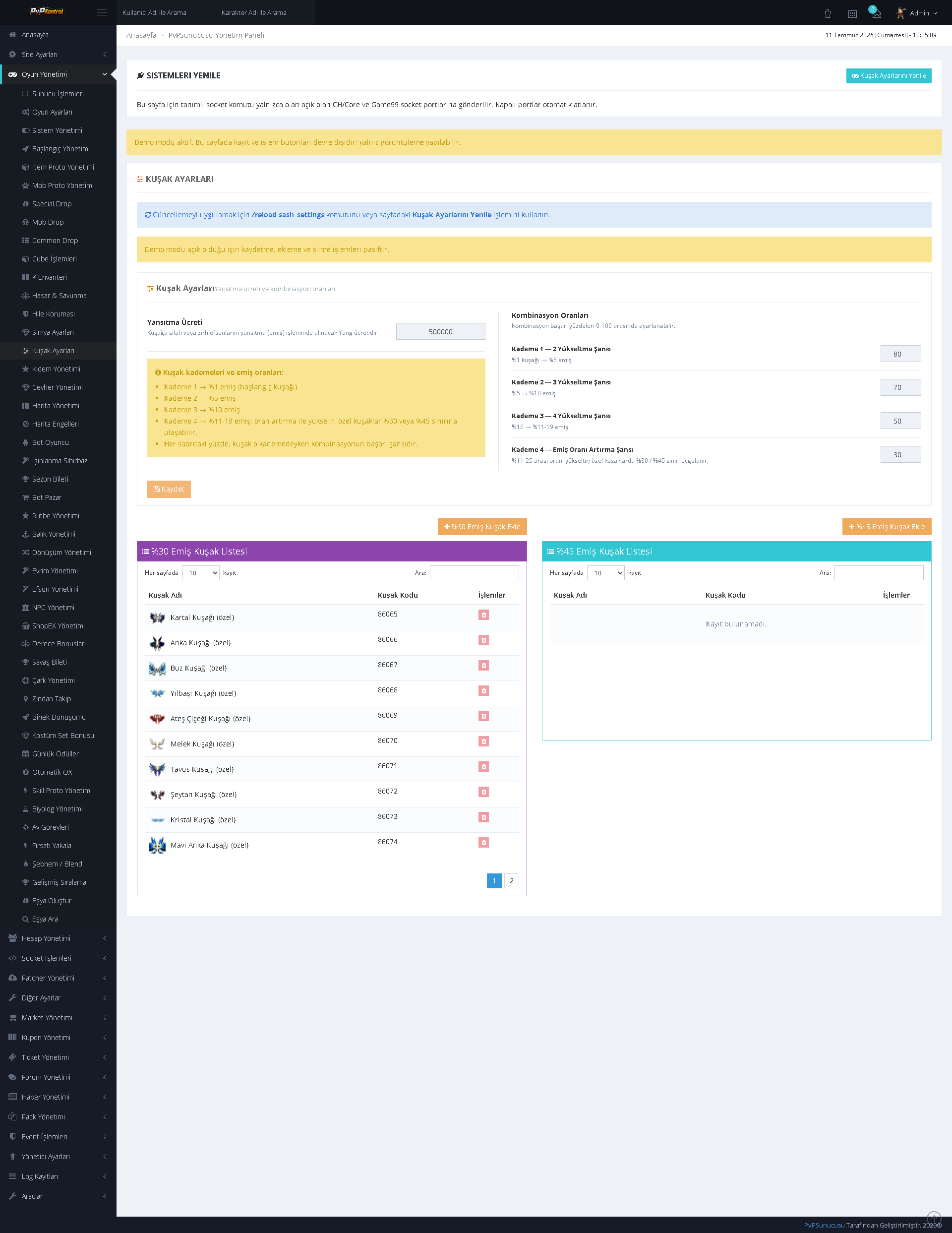Image resolution: width=952 pixels, height=1233 pixels.
Task: Expand Market Yönetimi menu
Action: 58,1017
